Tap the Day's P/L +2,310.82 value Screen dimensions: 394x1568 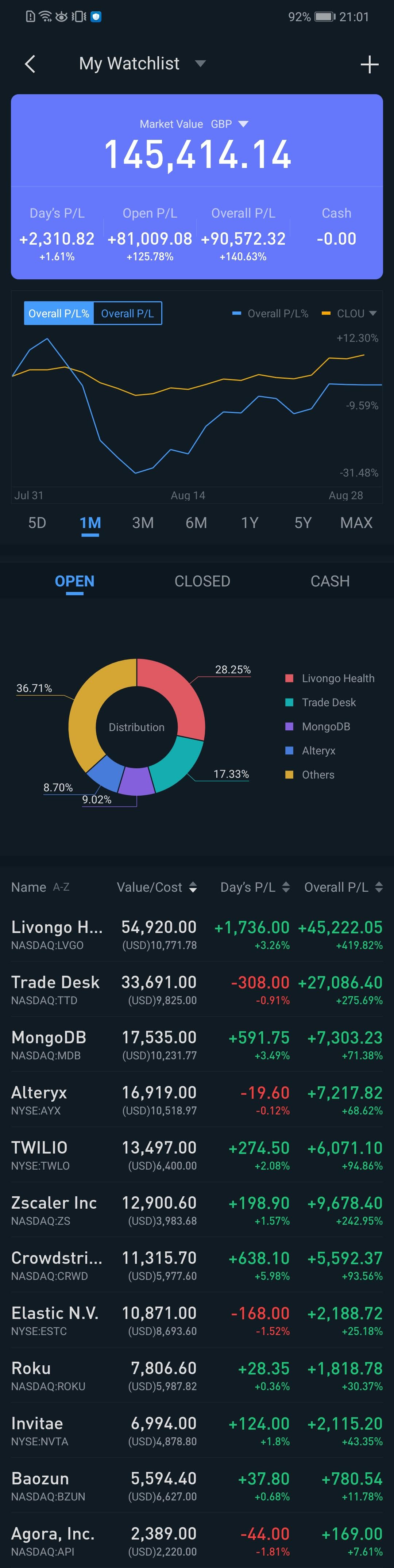(57, 238)
